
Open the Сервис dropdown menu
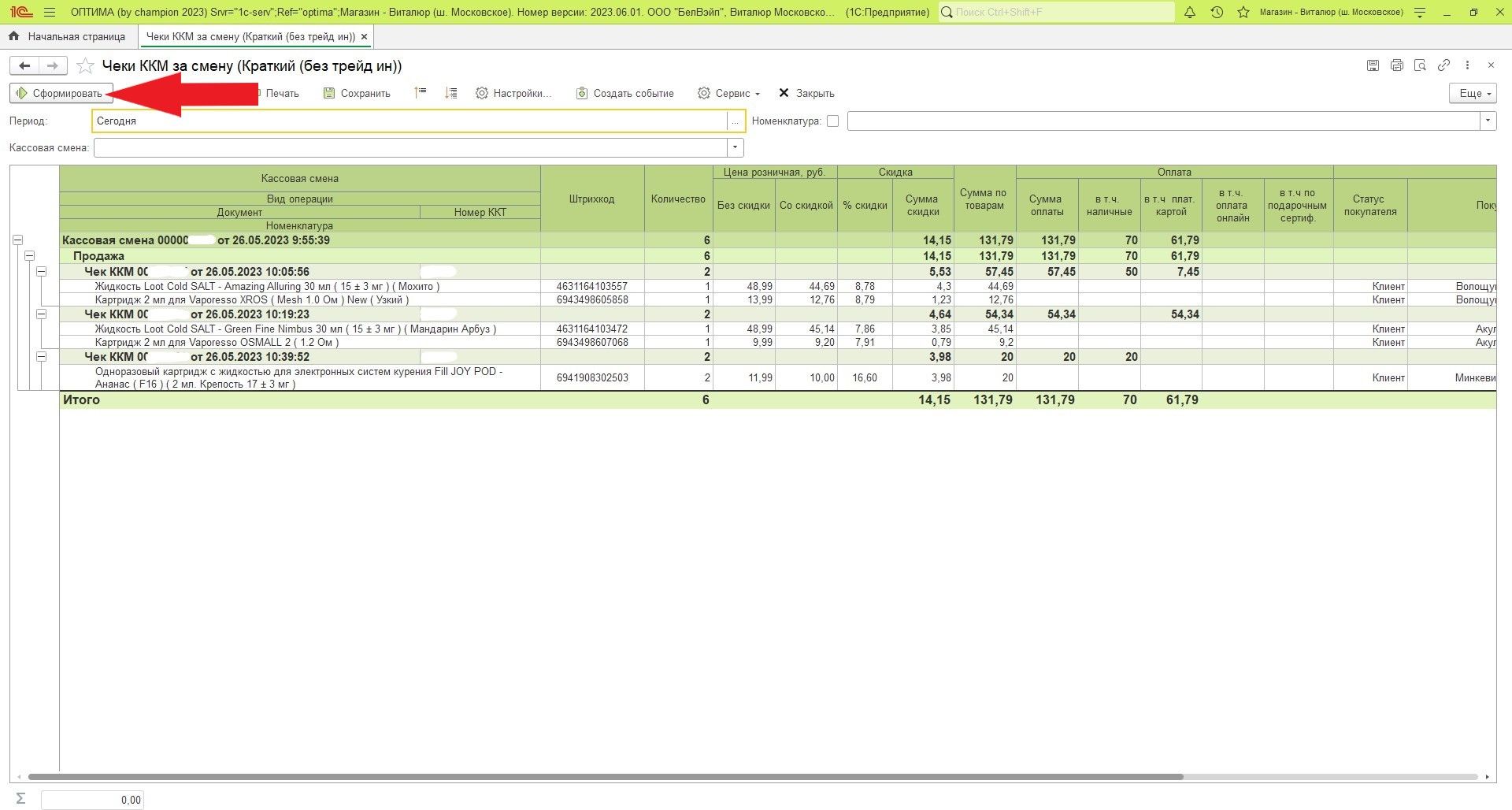(728, 93)
